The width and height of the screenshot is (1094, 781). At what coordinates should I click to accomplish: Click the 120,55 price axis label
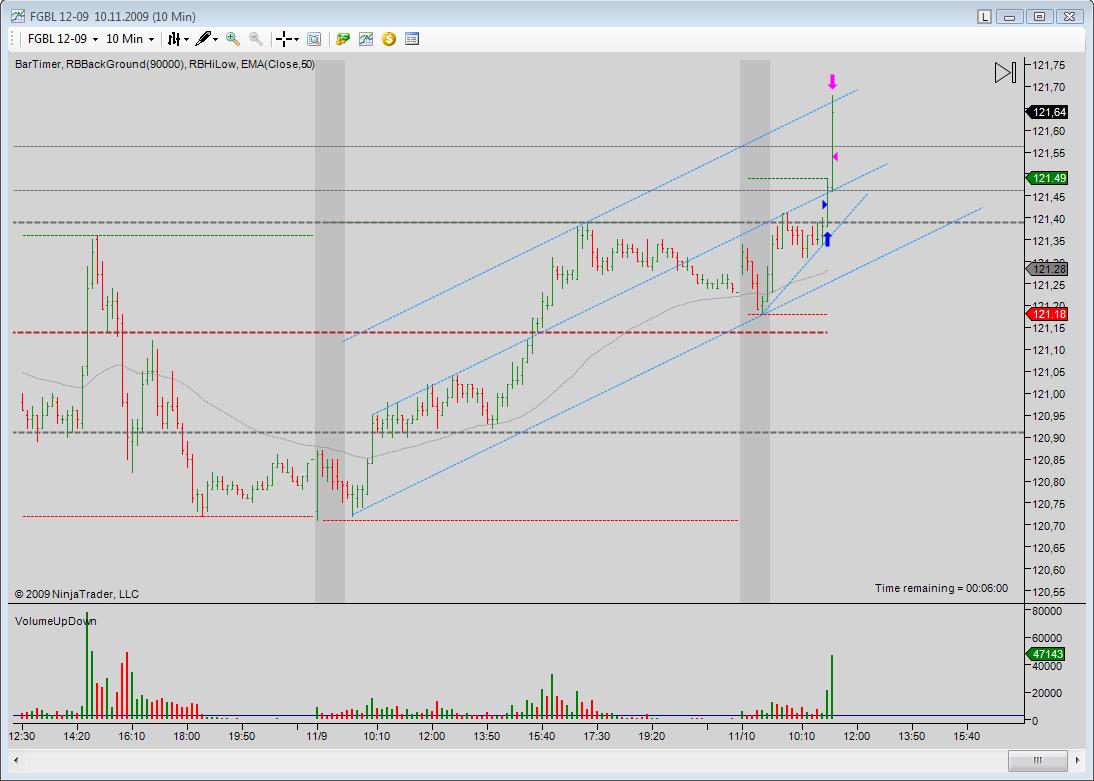[1049, 592]
